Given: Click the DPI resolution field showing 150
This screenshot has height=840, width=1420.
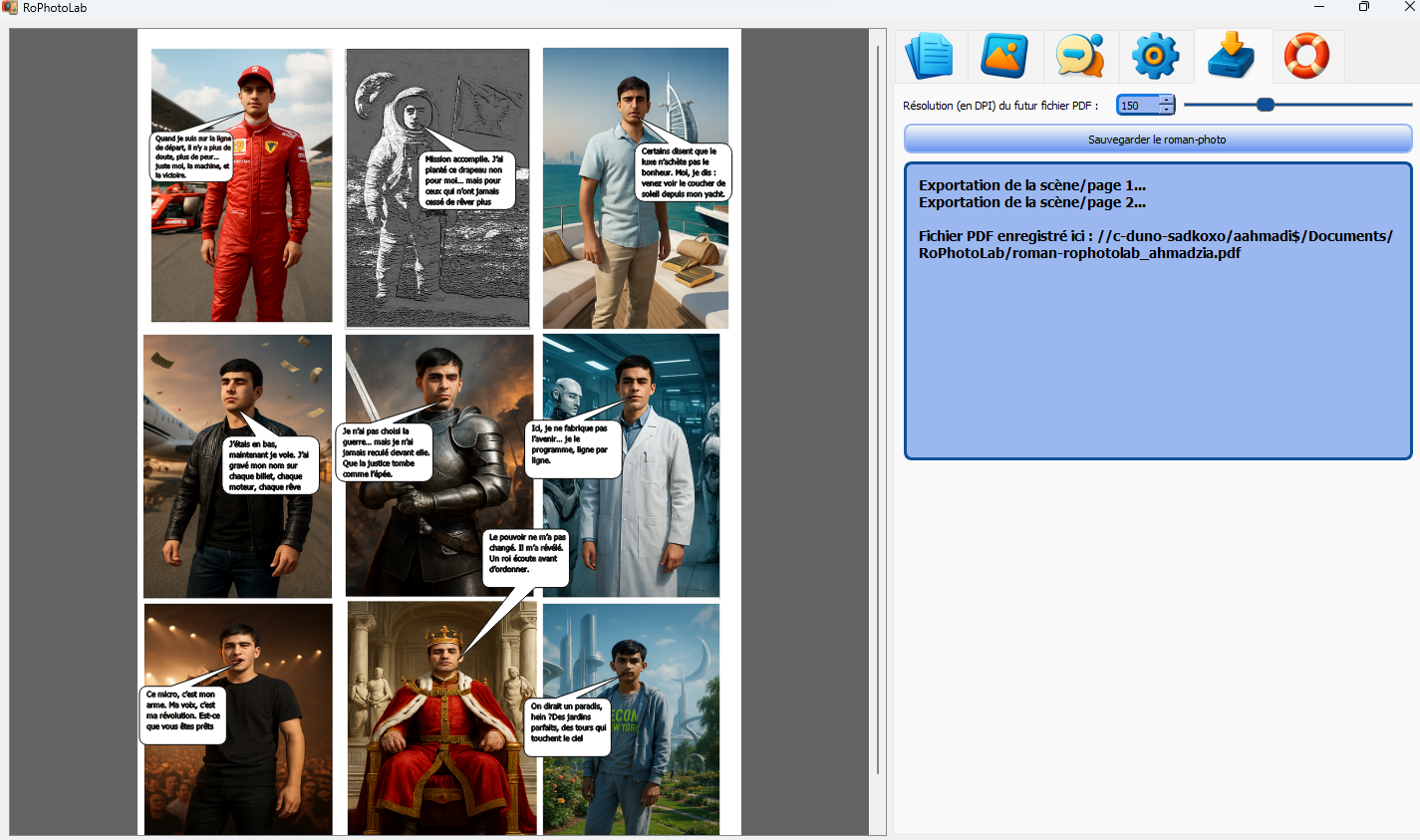Looking at the screenshot, I should pyautogui.click(x=1137, y=106).
